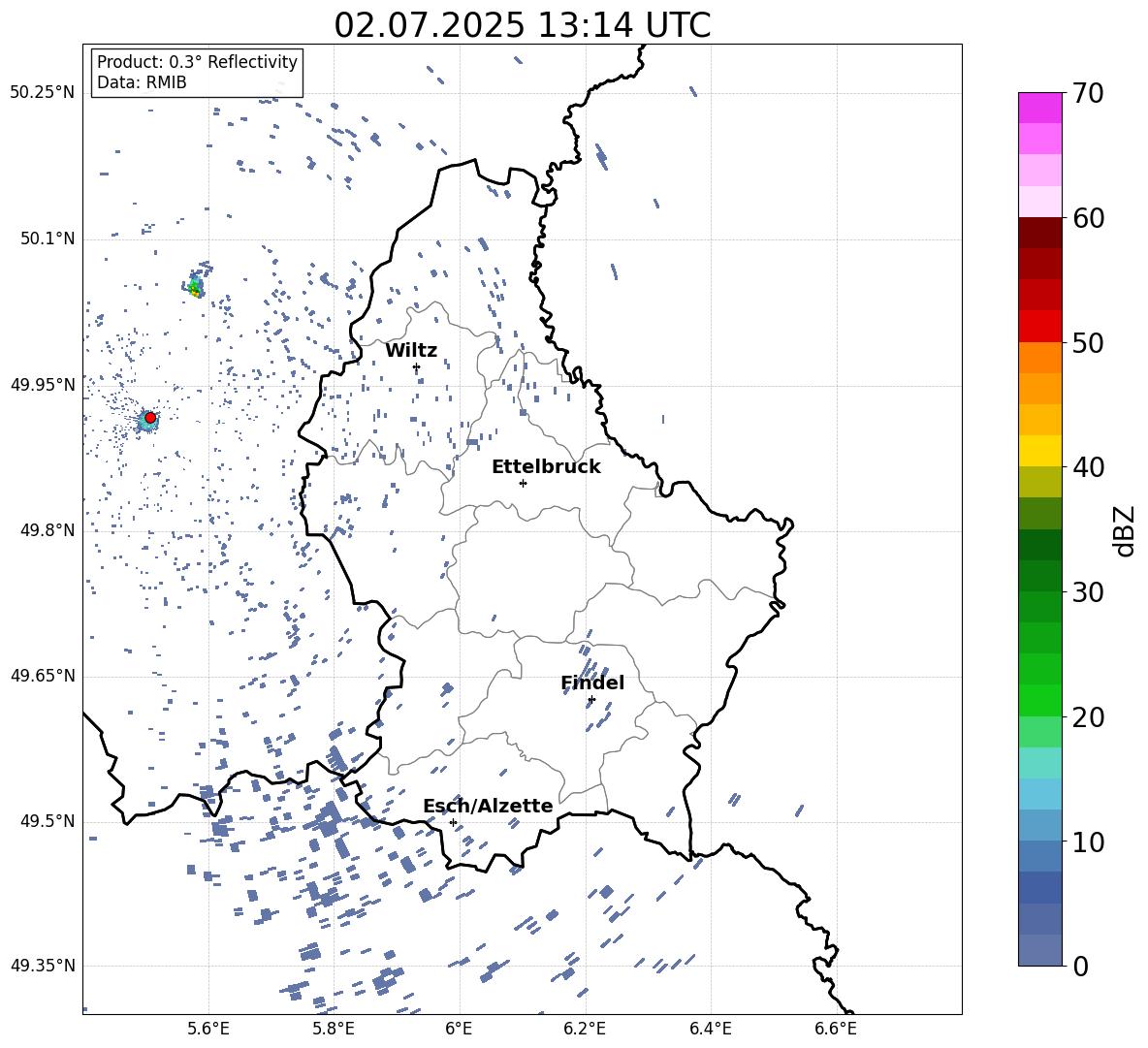Click the '49.8°N' latitude label
The width and height of the screenshot is (1148, 1048).
pos(47,530)
